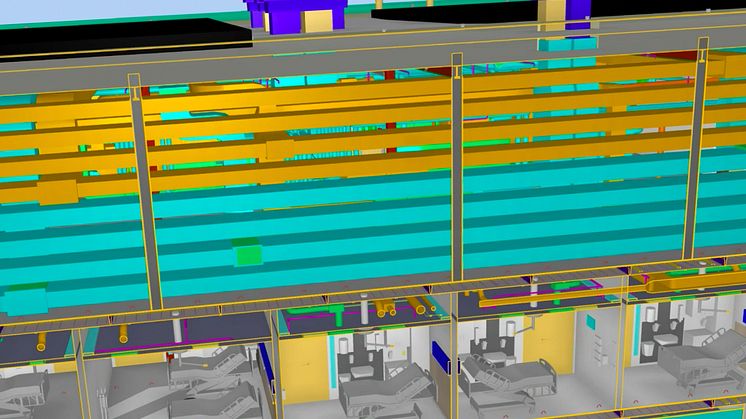This screenshot has height=419, width=746.
Task: Select the hospital bed in the center room
Action: point(385,385)
